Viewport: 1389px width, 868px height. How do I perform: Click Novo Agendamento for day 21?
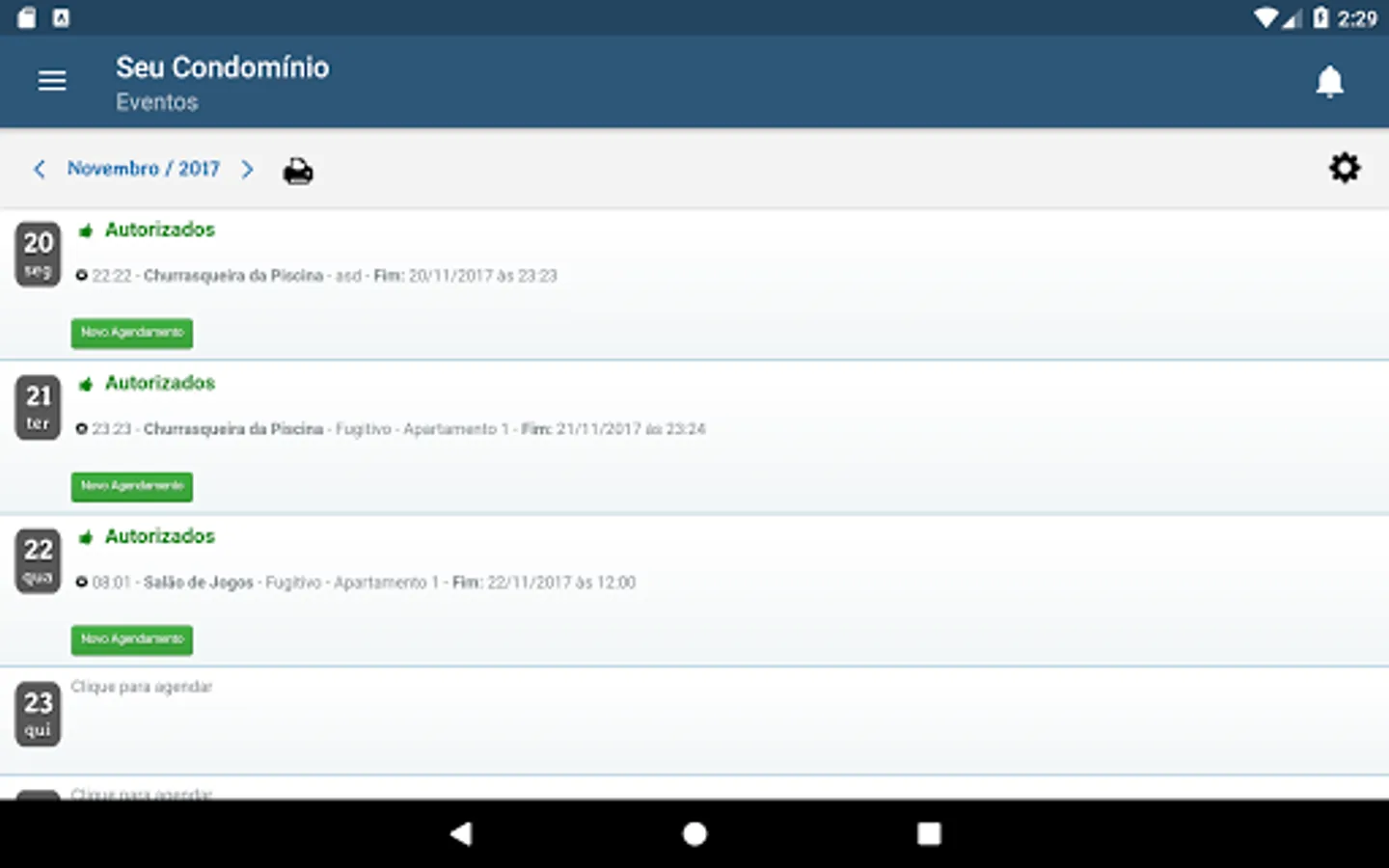(x=132, y=486)
